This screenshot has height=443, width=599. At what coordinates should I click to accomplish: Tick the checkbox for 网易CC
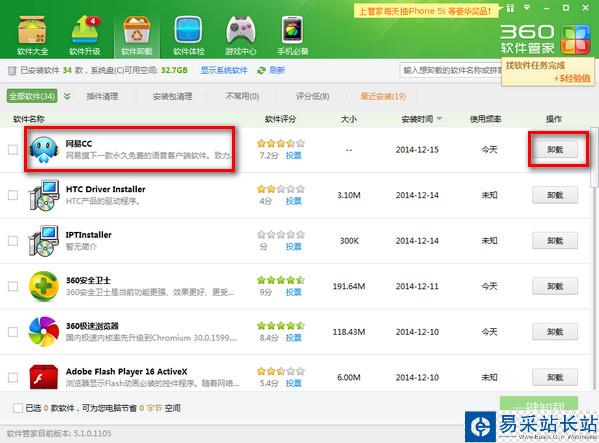point(13,149)
